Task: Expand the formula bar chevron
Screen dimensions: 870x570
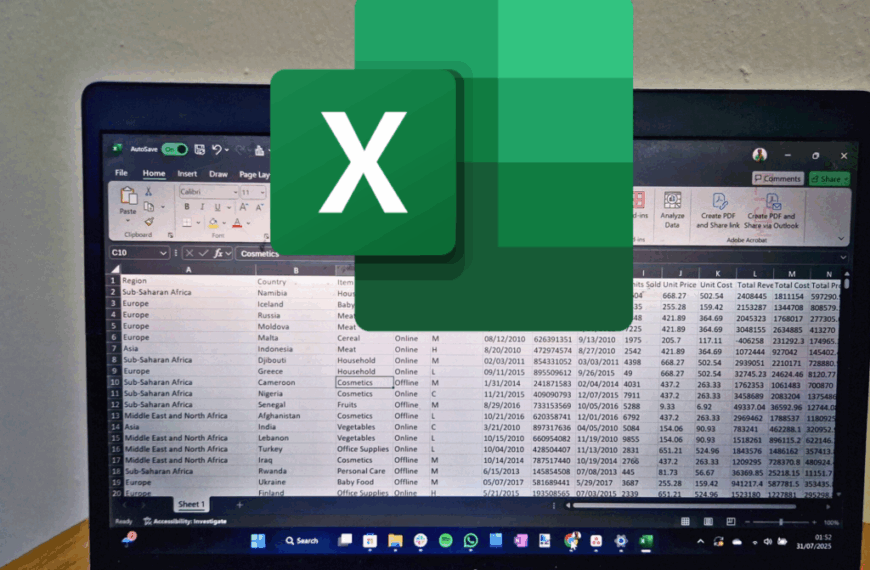Action: pyautogui.click(x=843, y=257)
